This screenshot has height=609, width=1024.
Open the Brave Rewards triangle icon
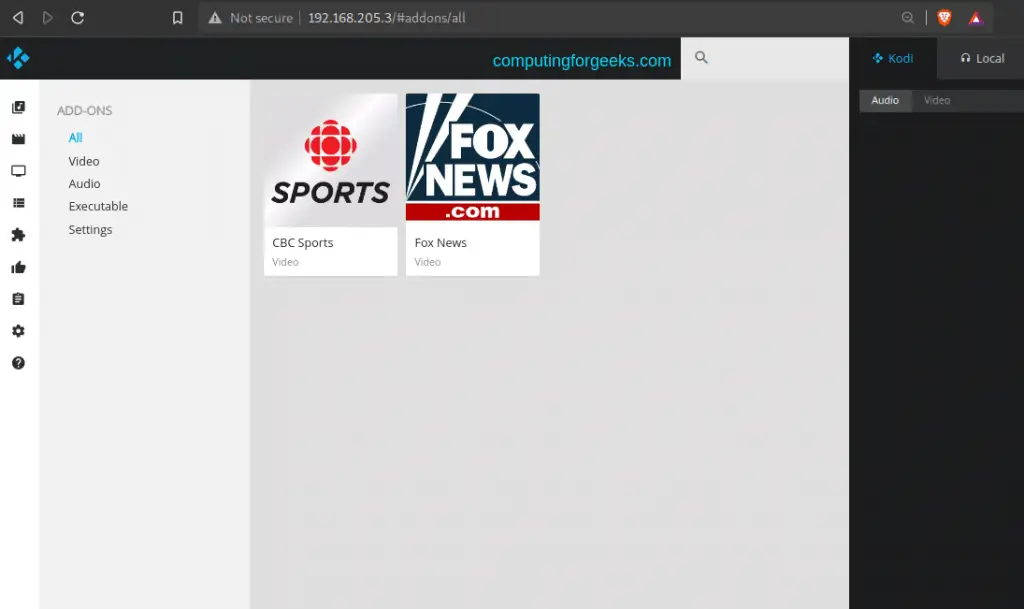point(976,18)
